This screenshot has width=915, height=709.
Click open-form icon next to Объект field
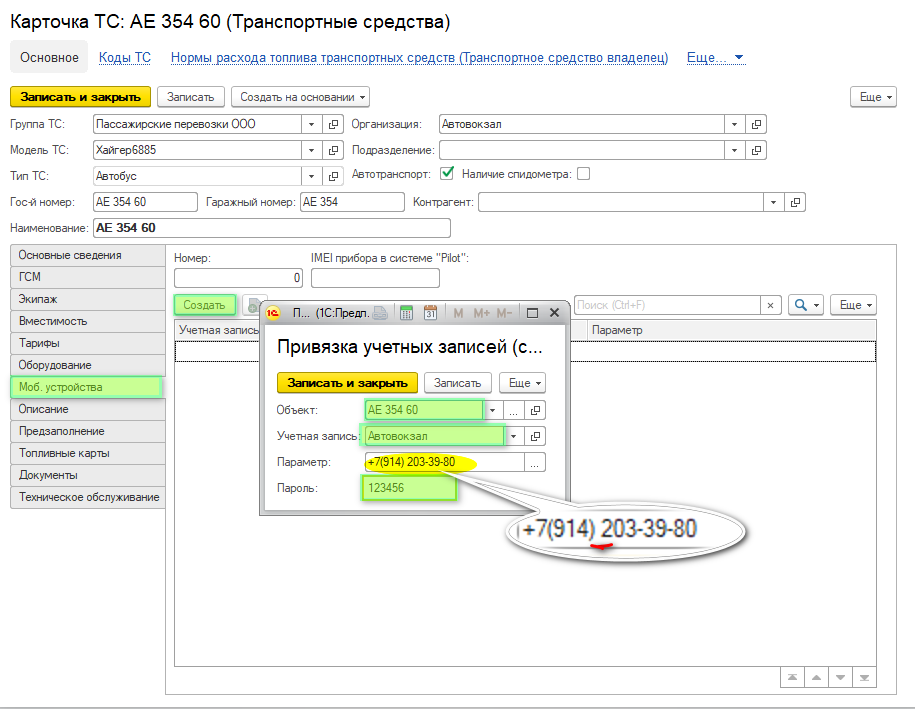pyautogui.click(x=536, y=410)
